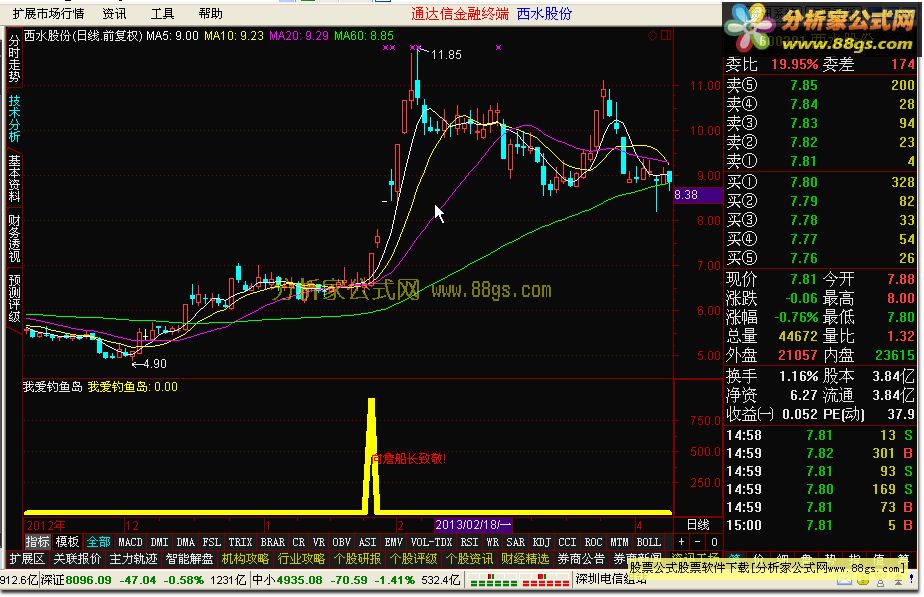Switch indicator to DMA
The width and height of the screenshot is (924, 597).
(x=185, y=542)
